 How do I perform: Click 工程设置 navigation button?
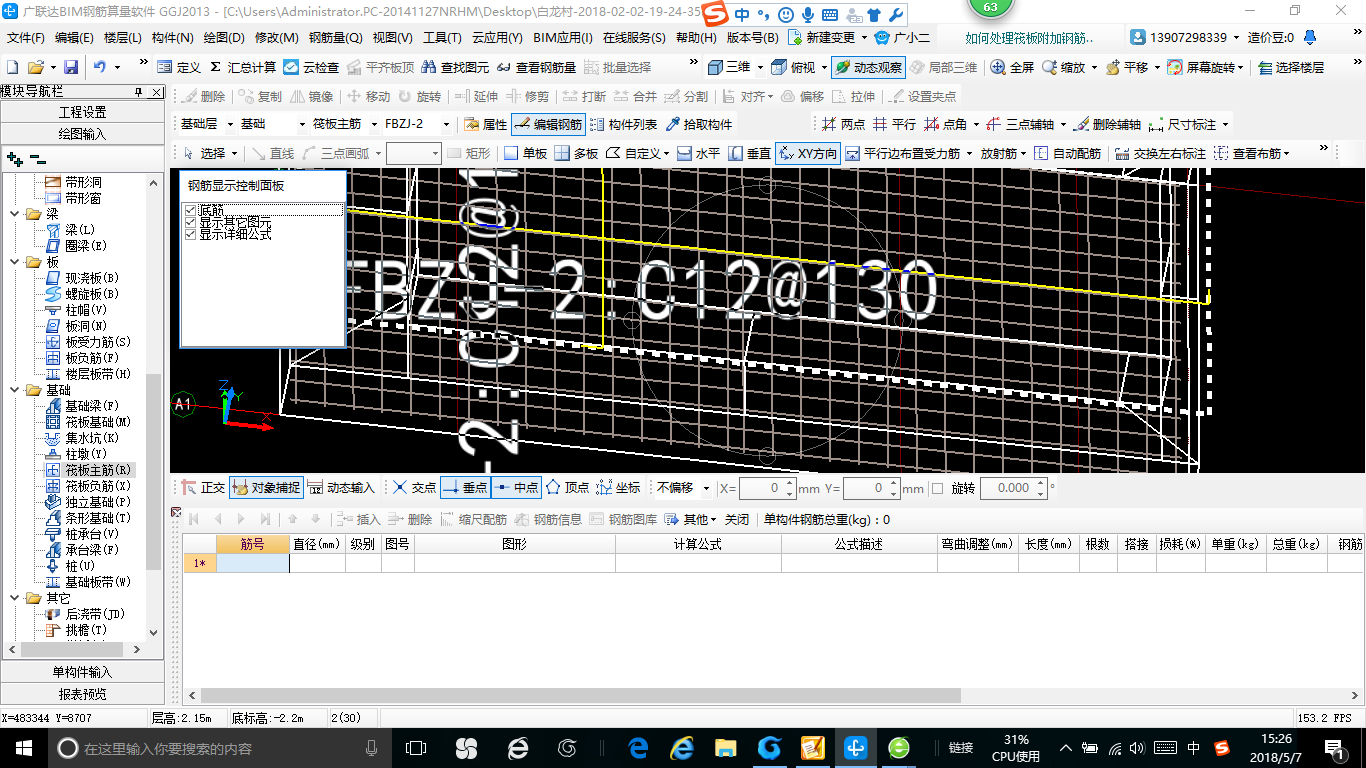click(82, 112)
